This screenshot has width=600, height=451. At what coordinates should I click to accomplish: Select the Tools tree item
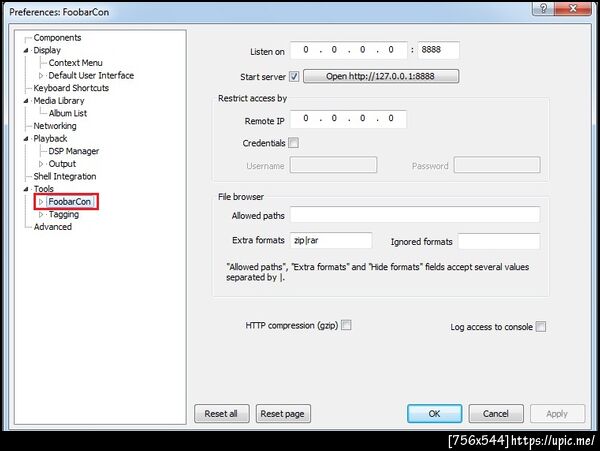[x=44, y=189]
